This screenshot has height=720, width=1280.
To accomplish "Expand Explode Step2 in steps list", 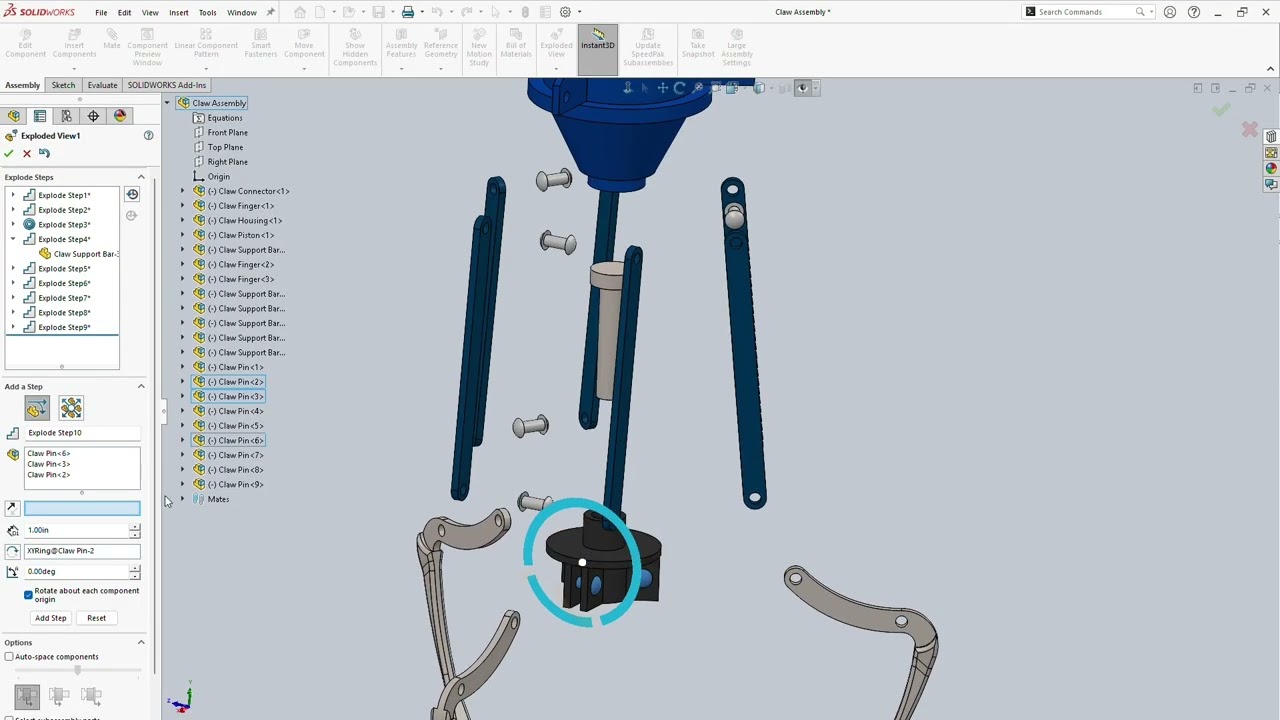I will click(13, 210).
